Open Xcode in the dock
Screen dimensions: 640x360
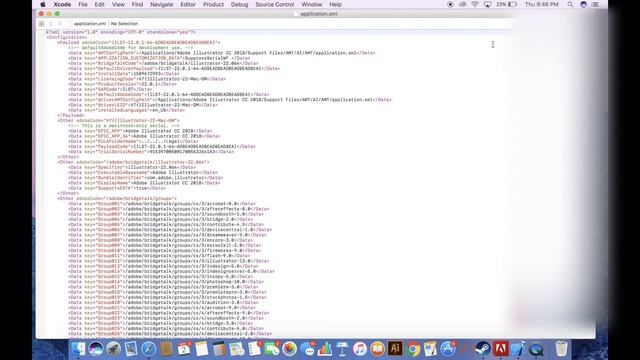click(518, 349)
